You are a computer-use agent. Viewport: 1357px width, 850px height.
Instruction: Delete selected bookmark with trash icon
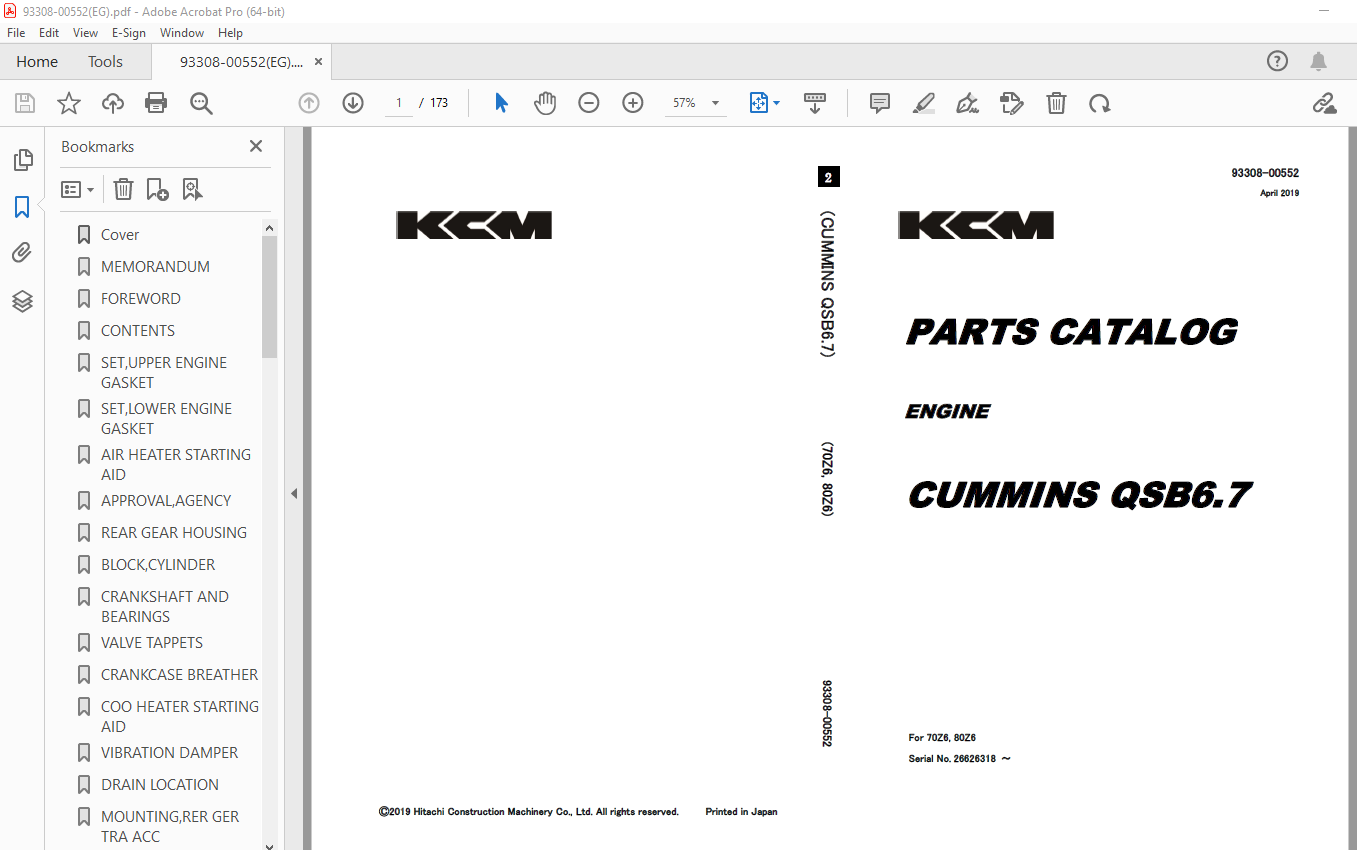[x=122, y=189]
